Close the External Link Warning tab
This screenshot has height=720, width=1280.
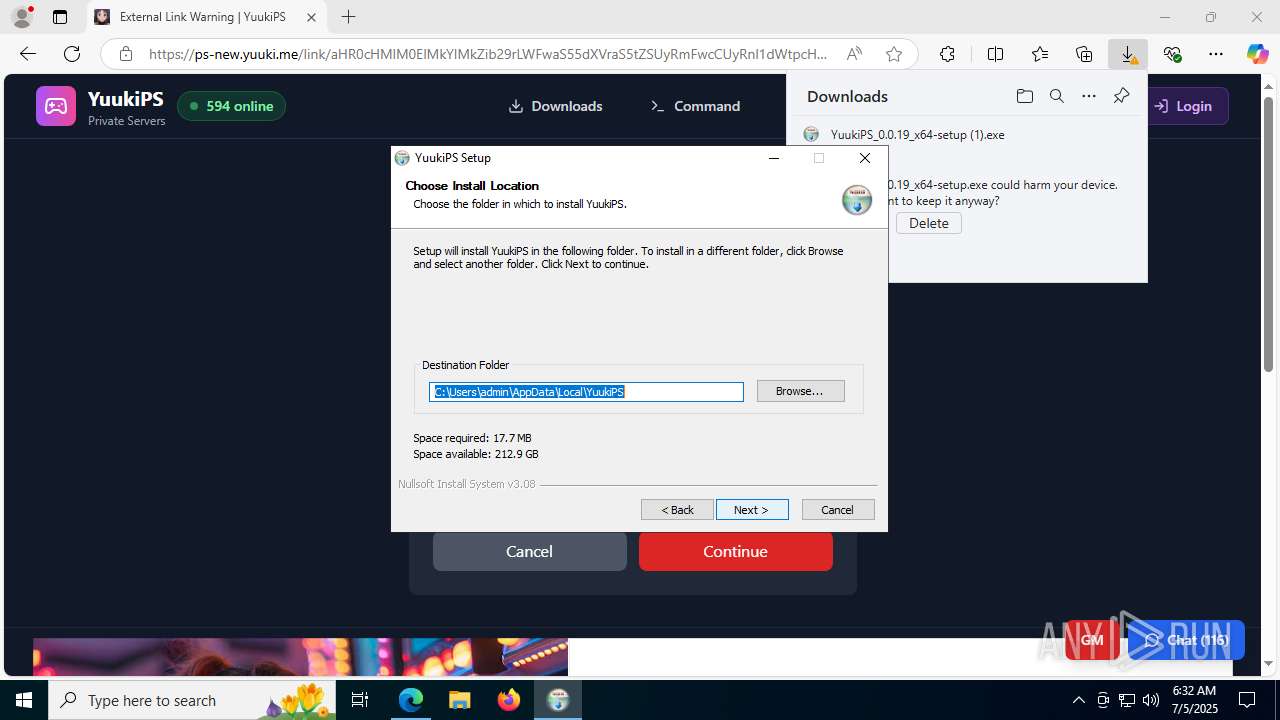point(311,17)
